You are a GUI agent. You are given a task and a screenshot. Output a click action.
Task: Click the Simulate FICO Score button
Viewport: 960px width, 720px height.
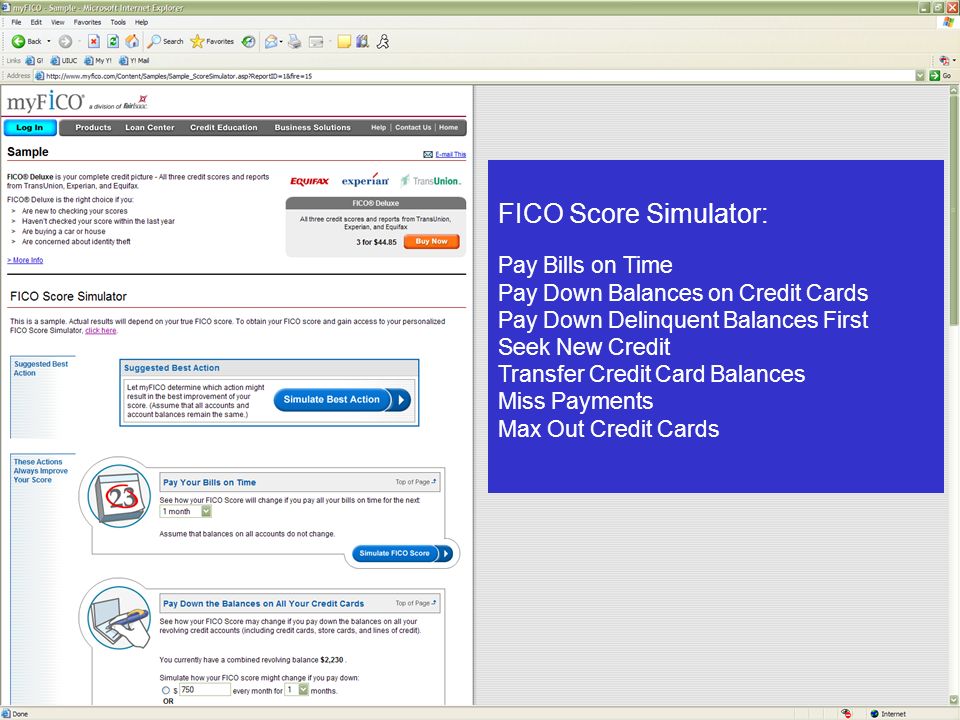402,553
